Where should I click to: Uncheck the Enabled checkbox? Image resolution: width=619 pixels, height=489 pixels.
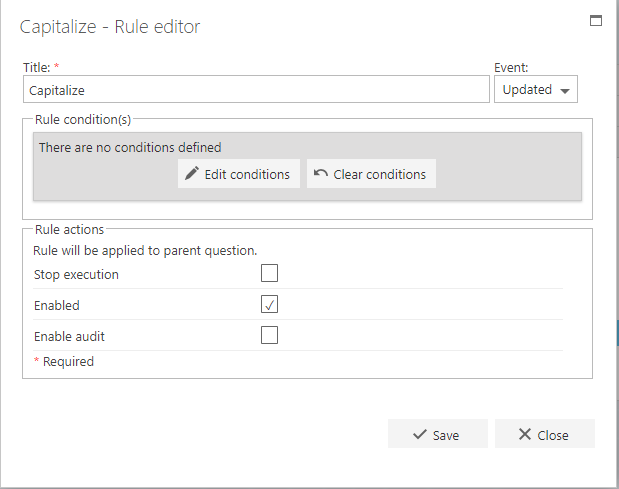coord(269,304)
